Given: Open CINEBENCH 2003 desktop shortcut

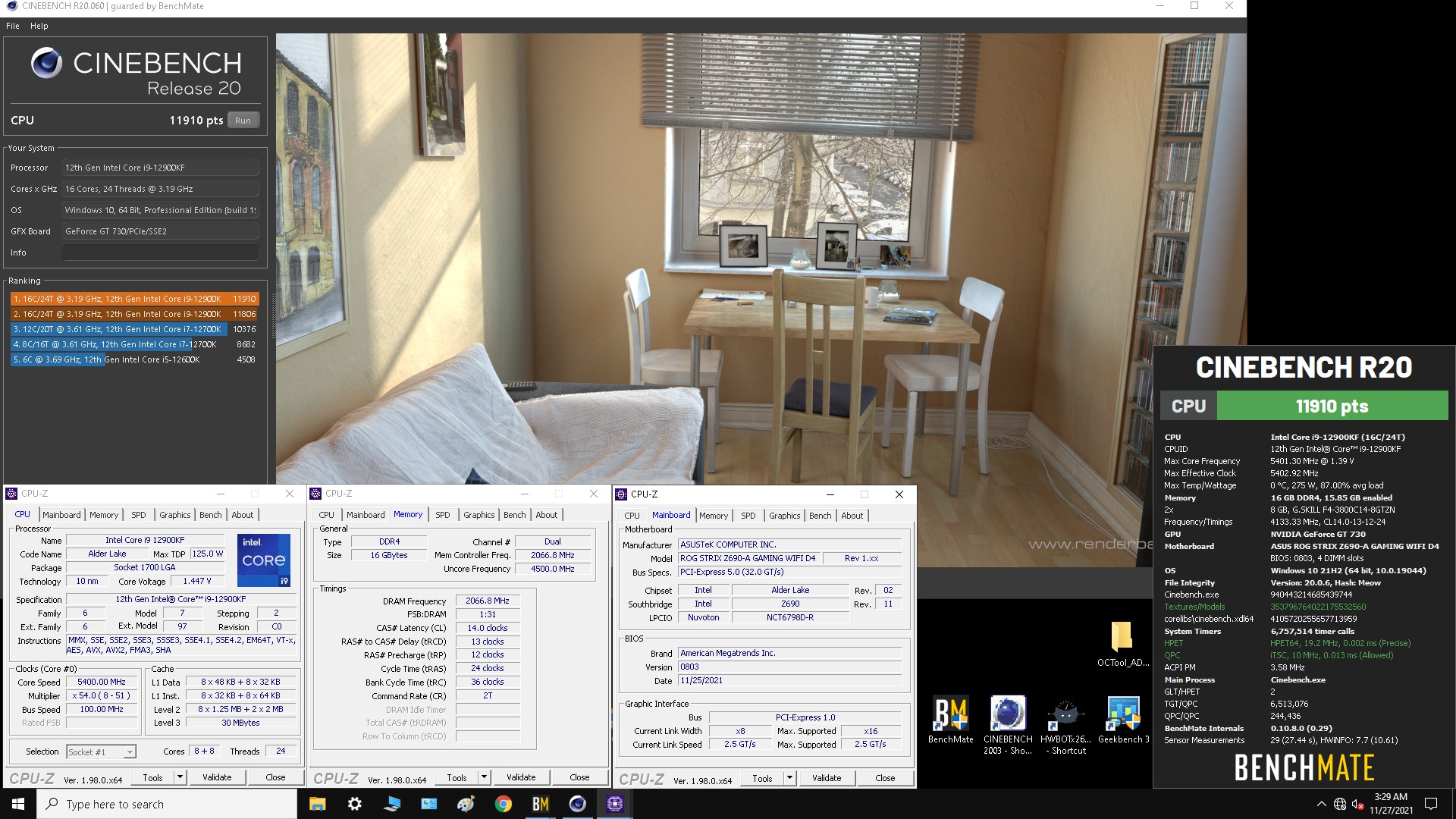Looking at the screenshot, I should [1008, 726].
